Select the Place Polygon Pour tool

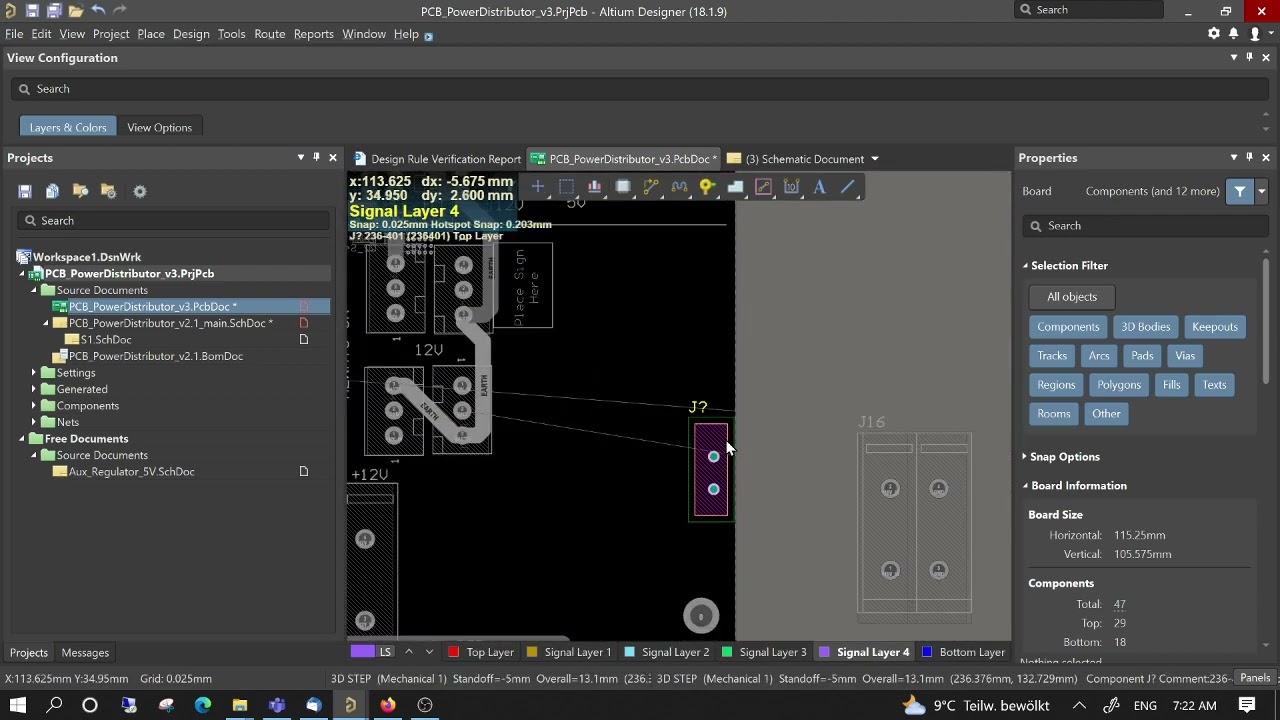tap(735, 187)
